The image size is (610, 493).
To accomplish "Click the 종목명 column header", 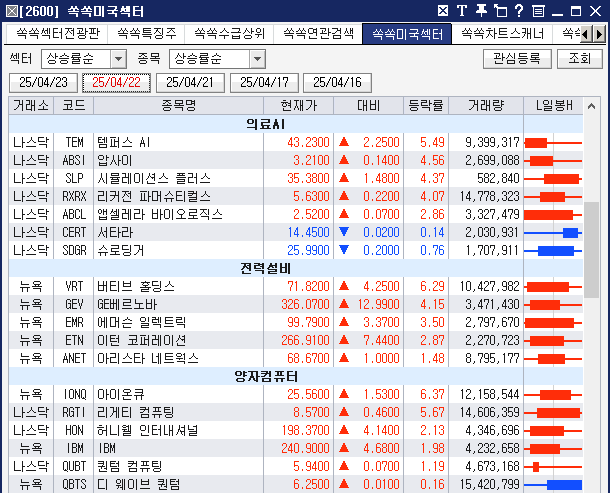I will point(179,105).
